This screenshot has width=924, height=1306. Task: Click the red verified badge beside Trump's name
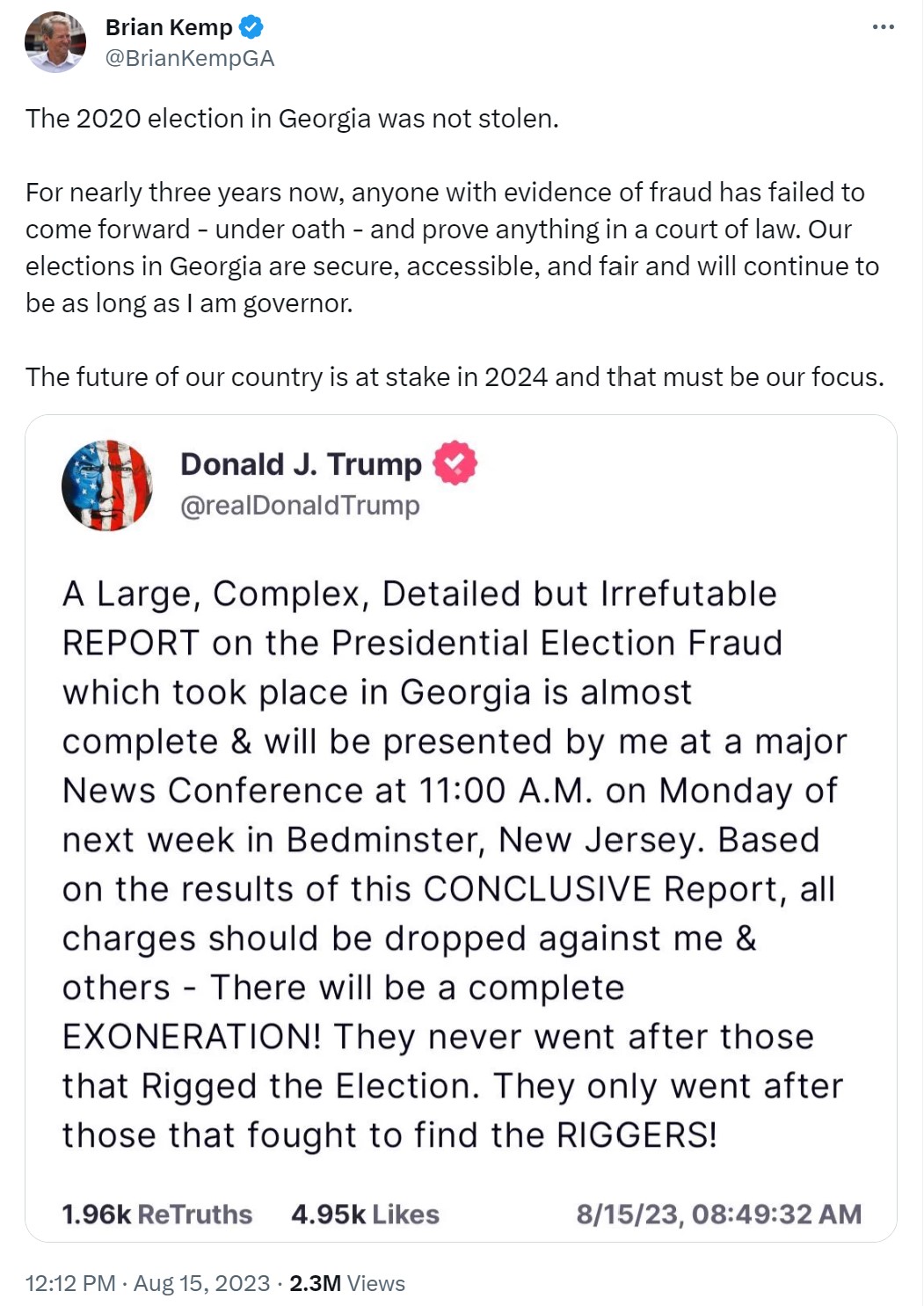point(455,463)
